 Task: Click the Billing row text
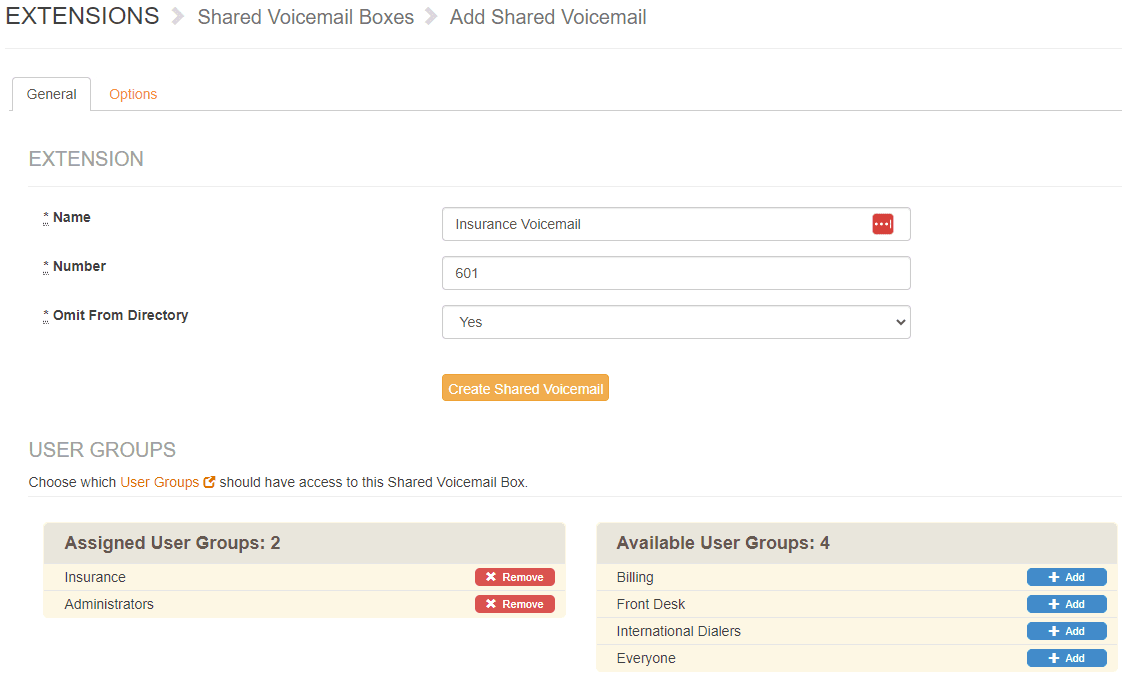point(635,577)
